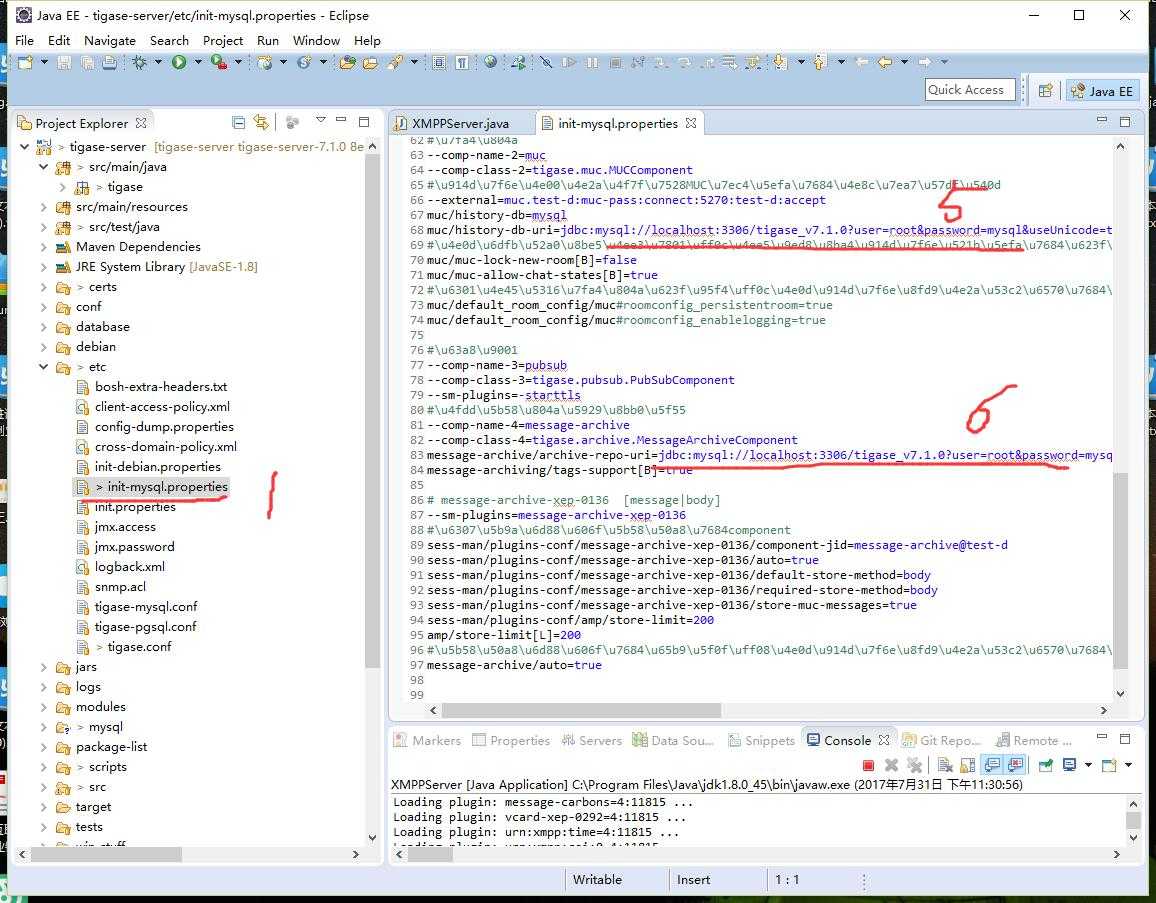Click the Java EE perspective button
The image size is (1156, 903).
(x=1103, y=91)
